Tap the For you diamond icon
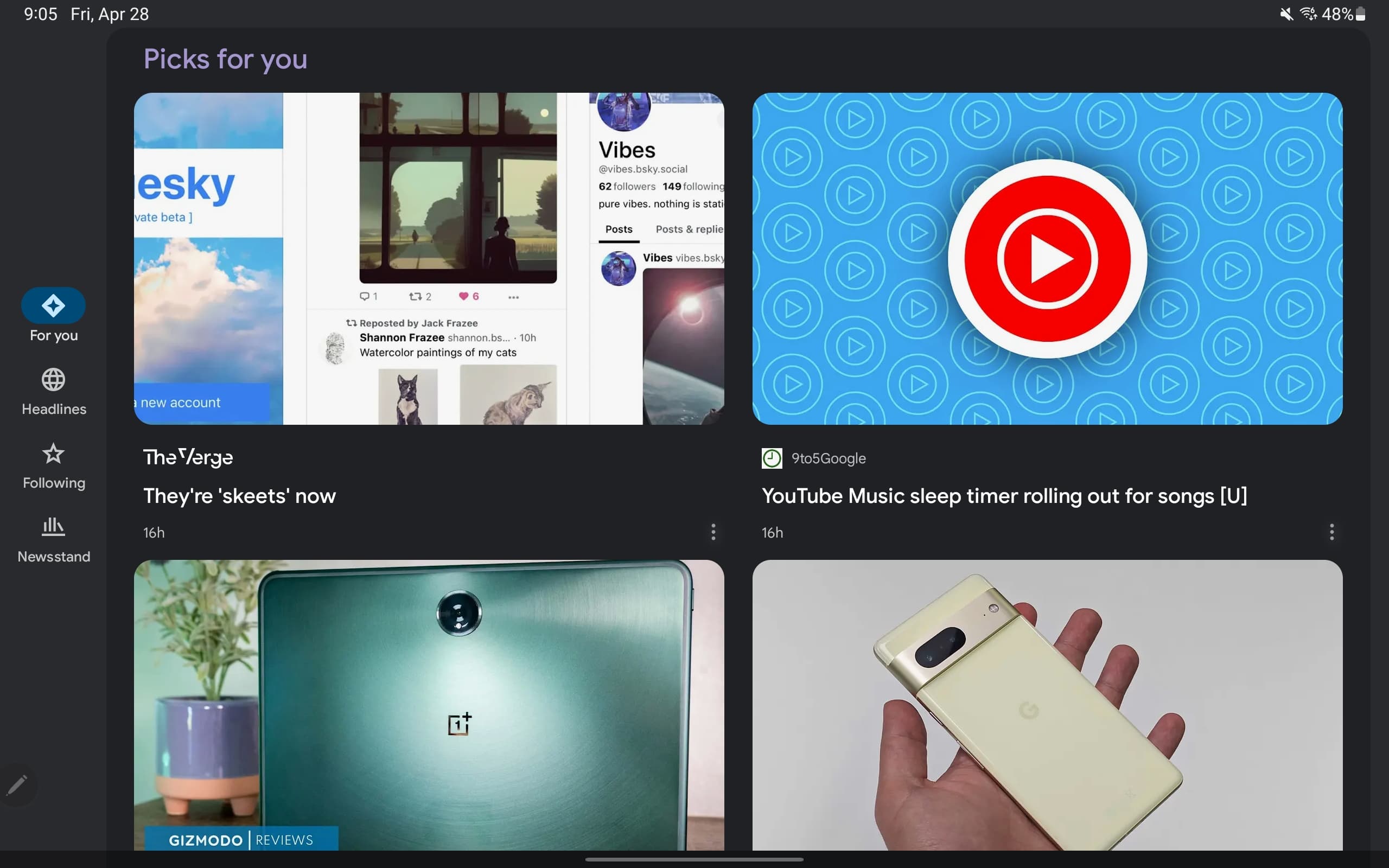The height and width of the screenshot is (868, 1389). click(x=53, y=305)
